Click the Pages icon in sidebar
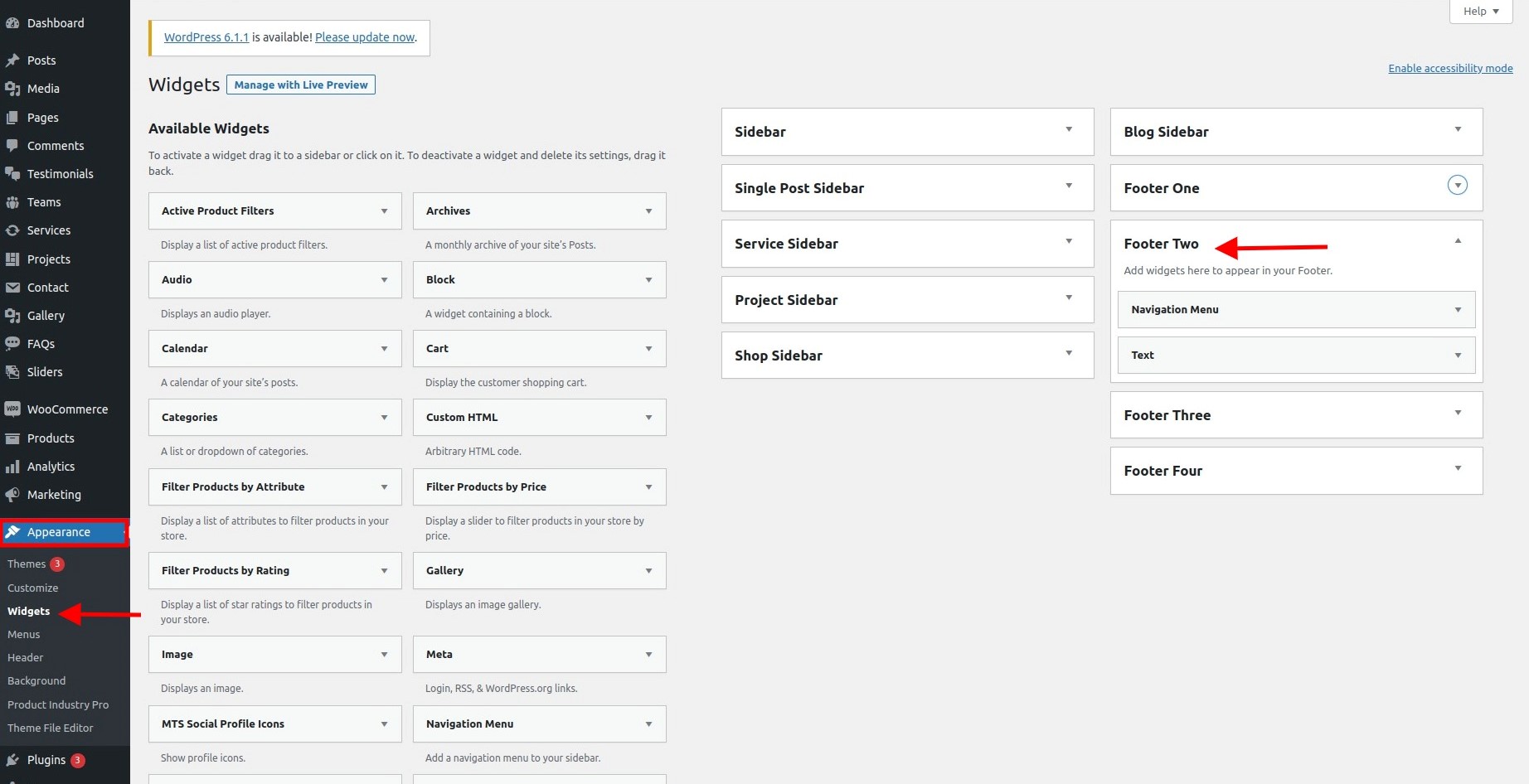The image size is (1529, 784). click(12, 118)
